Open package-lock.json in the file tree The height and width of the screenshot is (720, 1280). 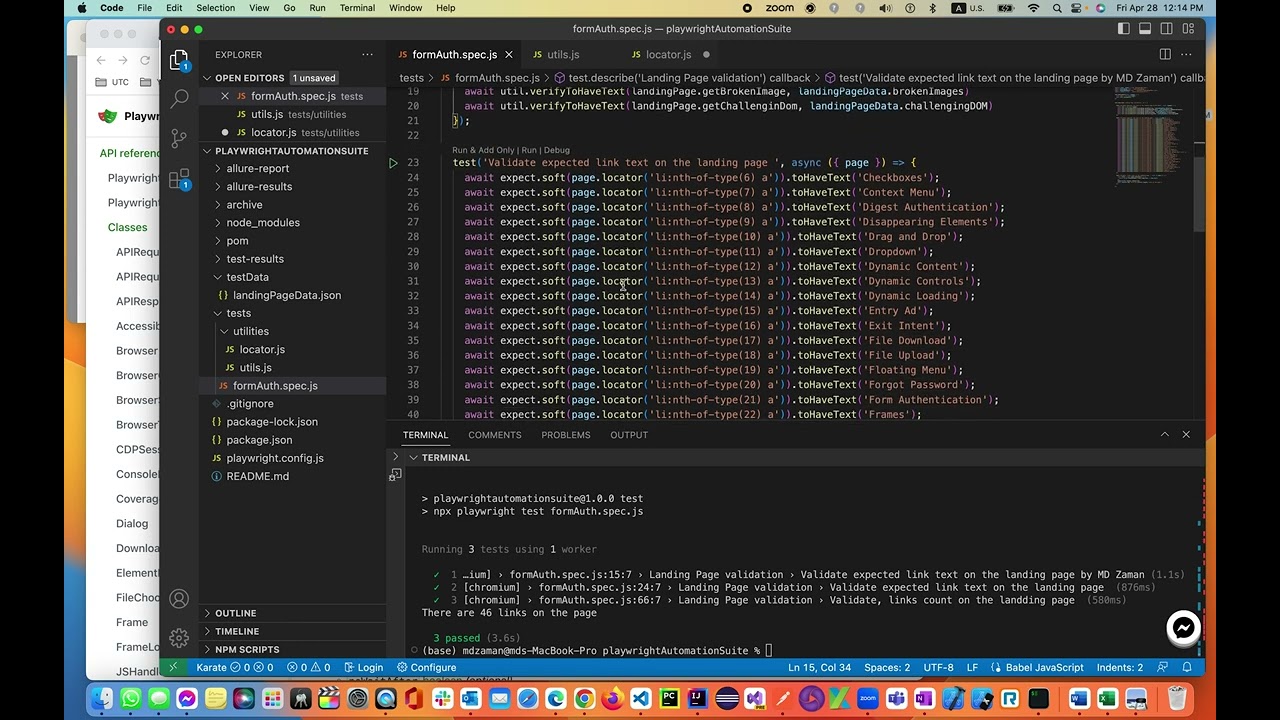tap(272, 422)
